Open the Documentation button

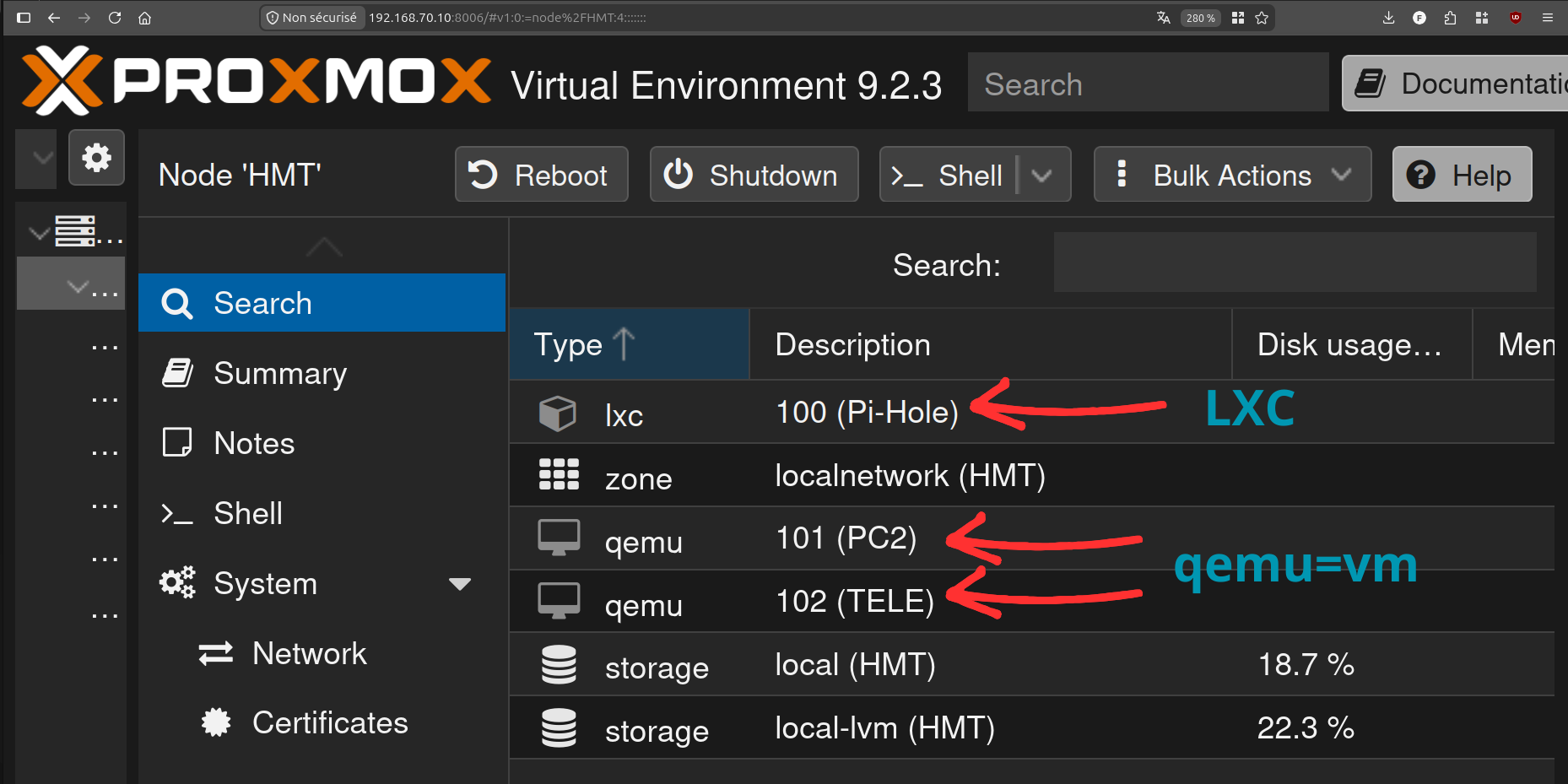(1455, 83)
